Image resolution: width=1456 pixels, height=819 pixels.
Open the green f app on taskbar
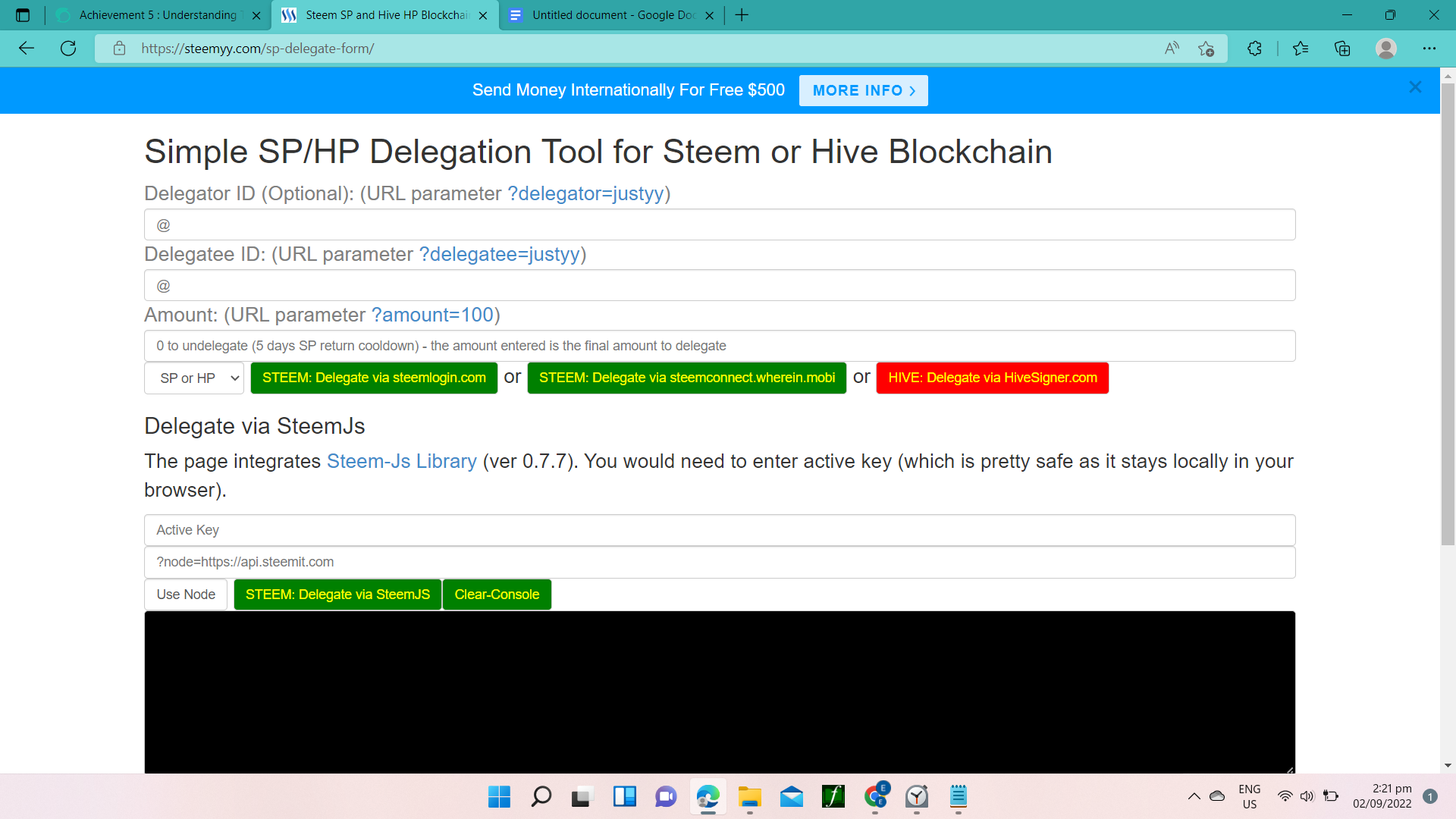[833, 796]
